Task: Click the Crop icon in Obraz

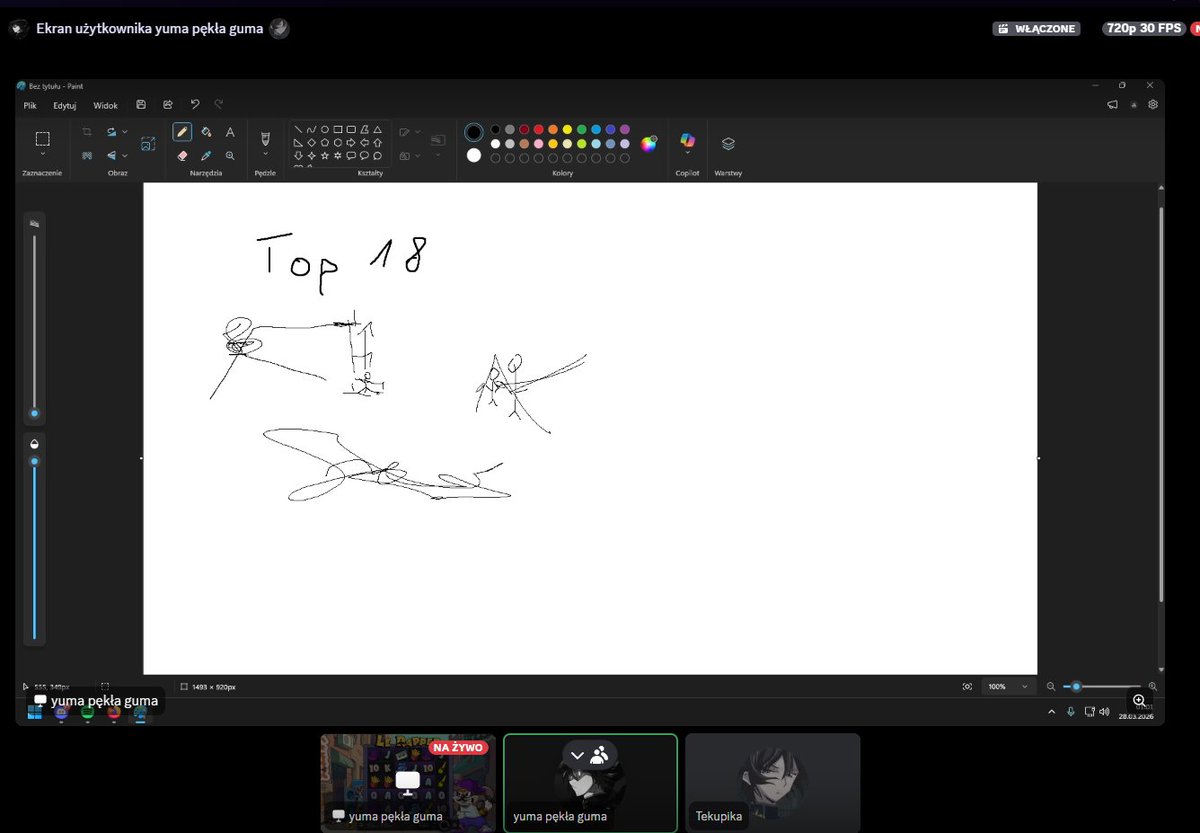Action: point(87,132)
